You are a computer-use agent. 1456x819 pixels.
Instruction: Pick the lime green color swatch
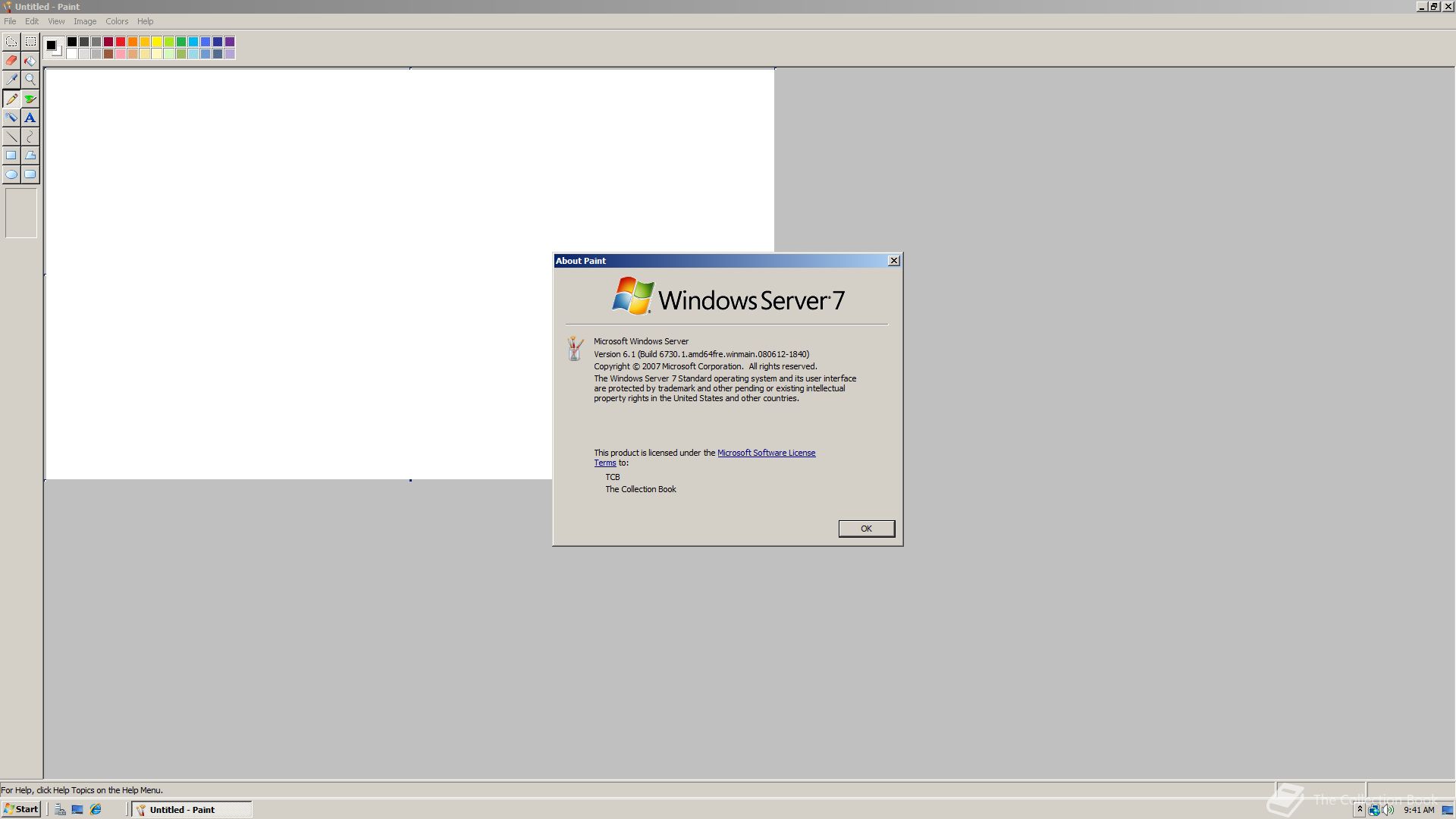point(169,42)
